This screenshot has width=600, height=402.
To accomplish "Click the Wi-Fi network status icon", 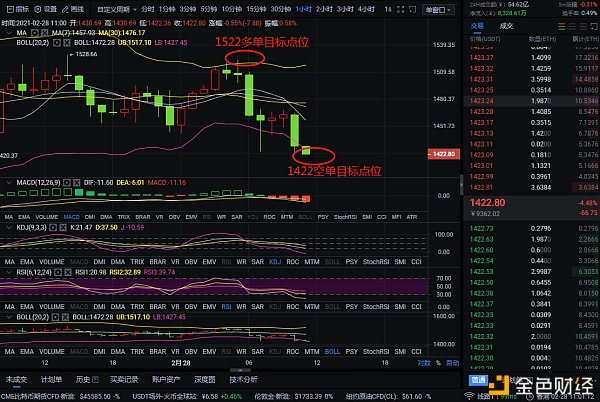I will click(x=469, y=396).
